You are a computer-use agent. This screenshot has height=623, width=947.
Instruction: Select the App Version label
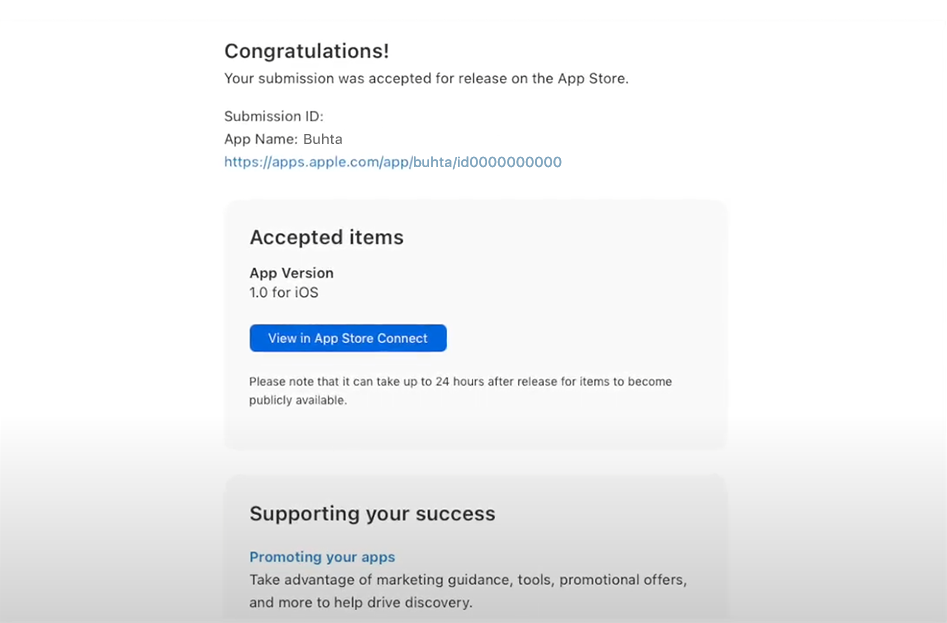click(291, 273)
